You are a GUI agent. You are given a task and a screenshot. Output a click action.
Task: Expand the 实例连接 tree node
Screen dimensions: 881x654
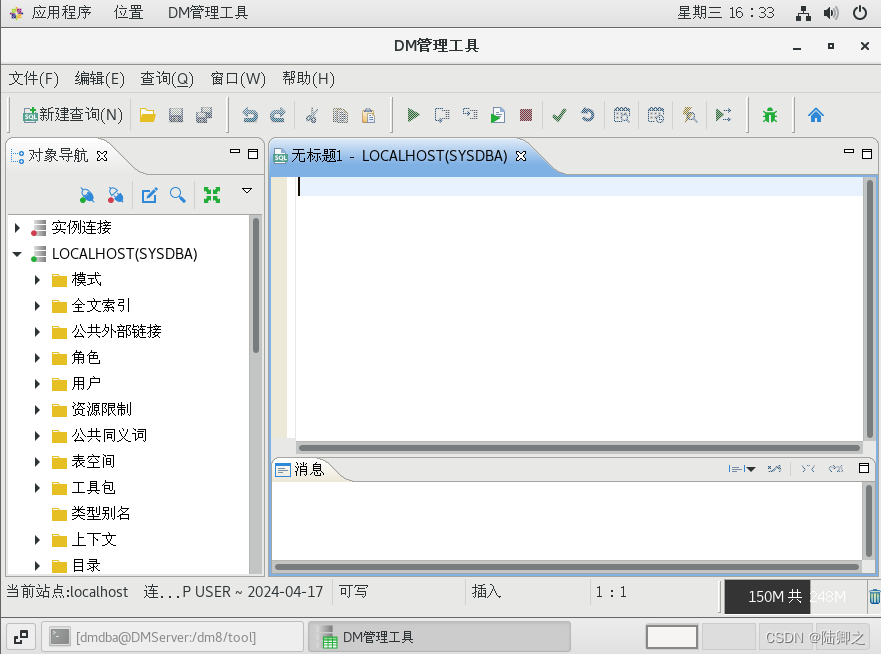tap(17, 228)
